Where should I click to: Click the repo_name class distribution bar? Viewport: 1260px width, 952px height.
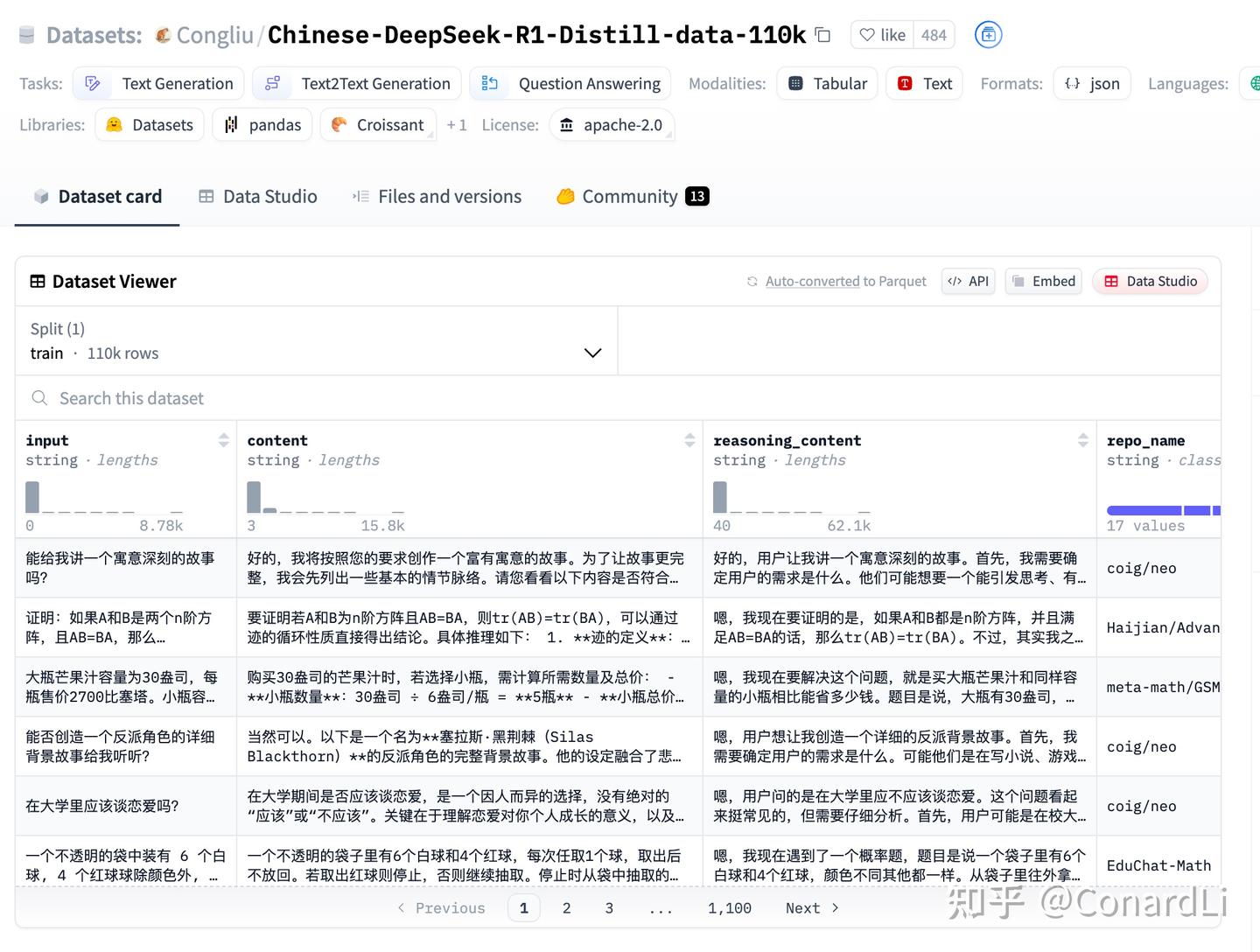(x=1164, y=510)
